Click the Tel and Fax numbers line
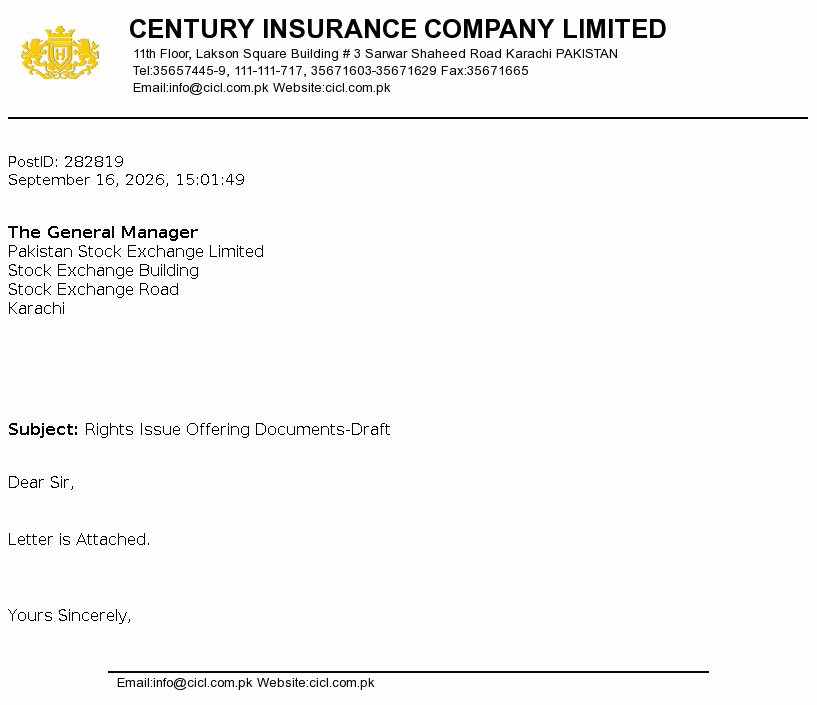817x705 pixels. pyautogui.click(x=330, y=71)
